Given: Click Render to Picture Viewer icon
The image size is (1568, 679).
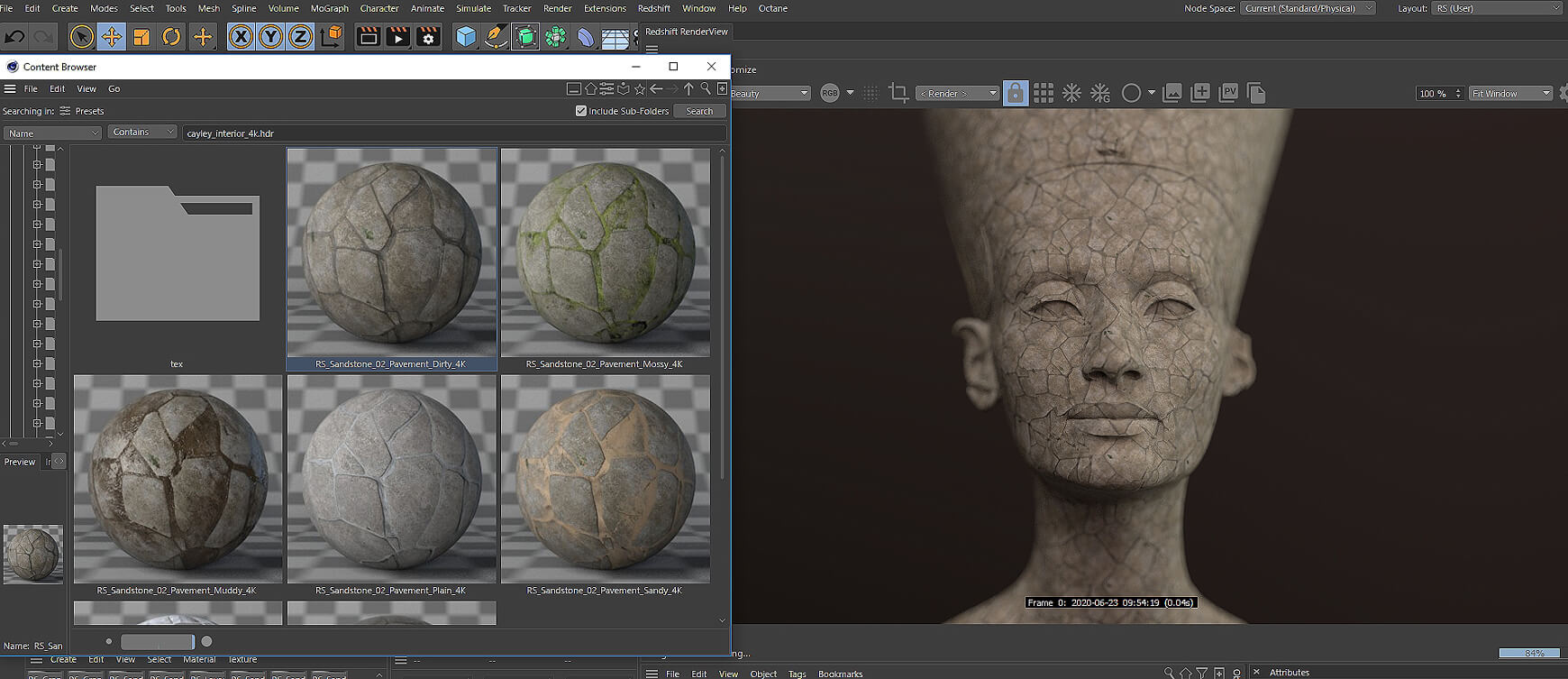Looking at the screenshot, I should pos(397,37).
